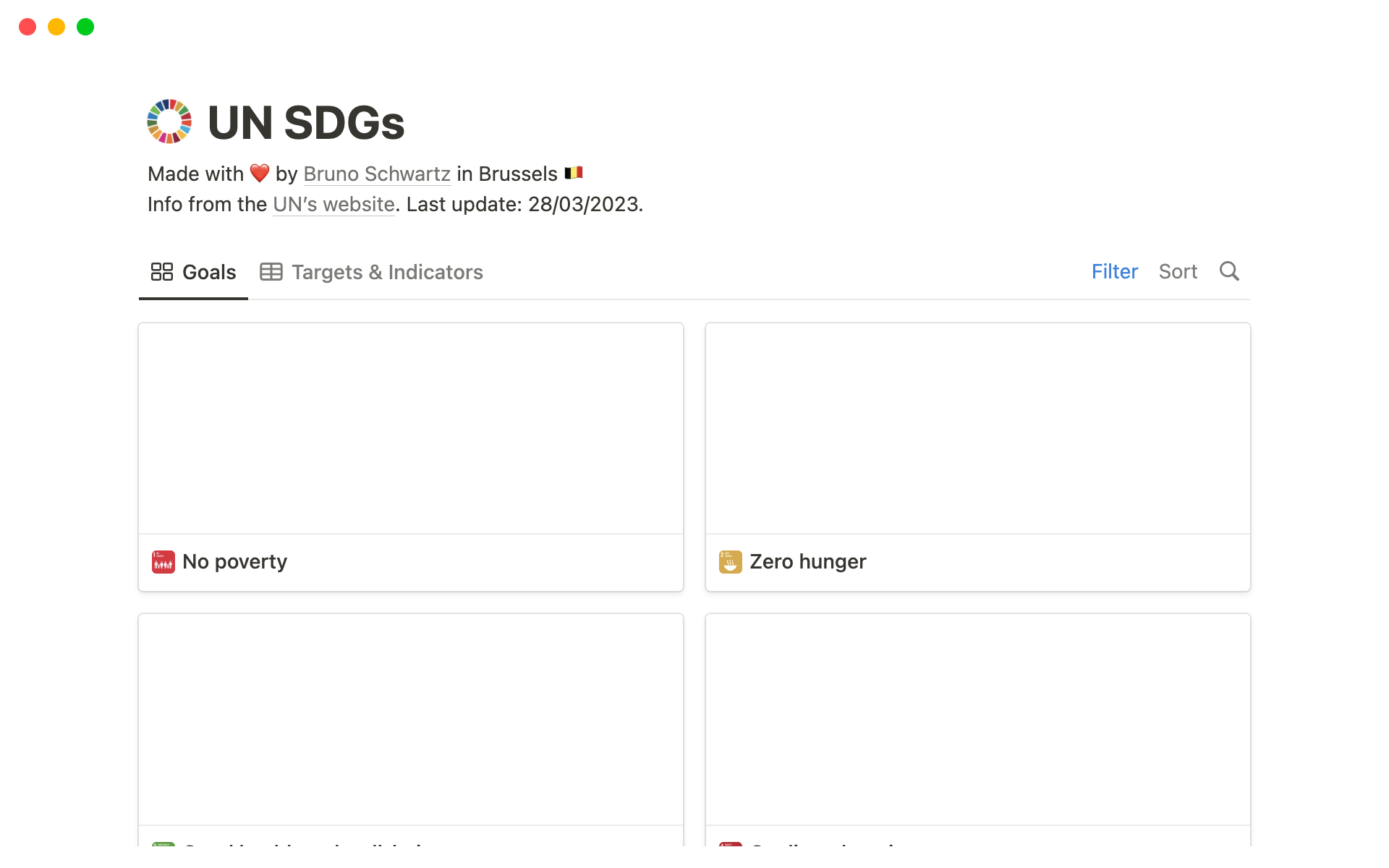
Task: Open the Filter options
Action: pyautogui.click(x=1114, y=271)
